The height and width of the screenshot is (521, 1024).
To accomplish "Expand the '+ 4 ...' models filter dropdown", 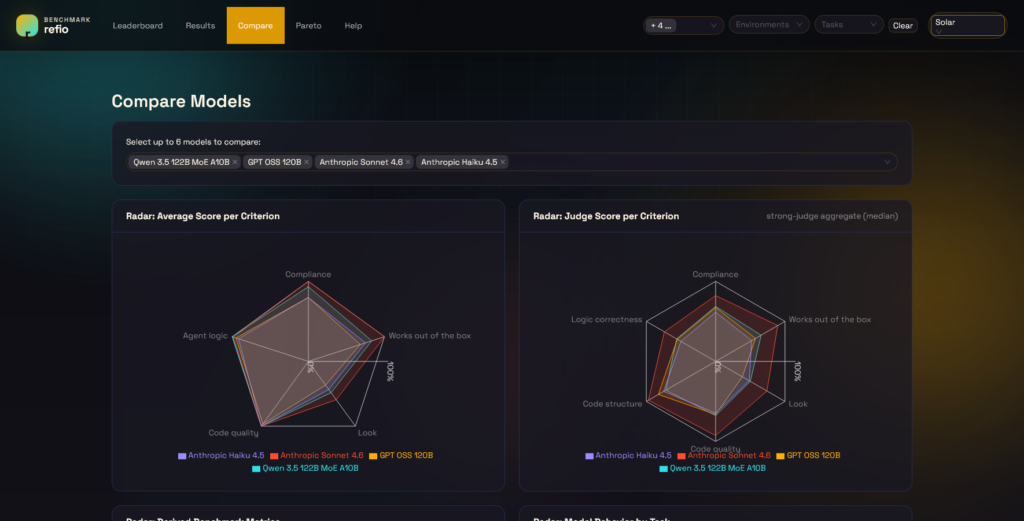I will tap(683, 25).
